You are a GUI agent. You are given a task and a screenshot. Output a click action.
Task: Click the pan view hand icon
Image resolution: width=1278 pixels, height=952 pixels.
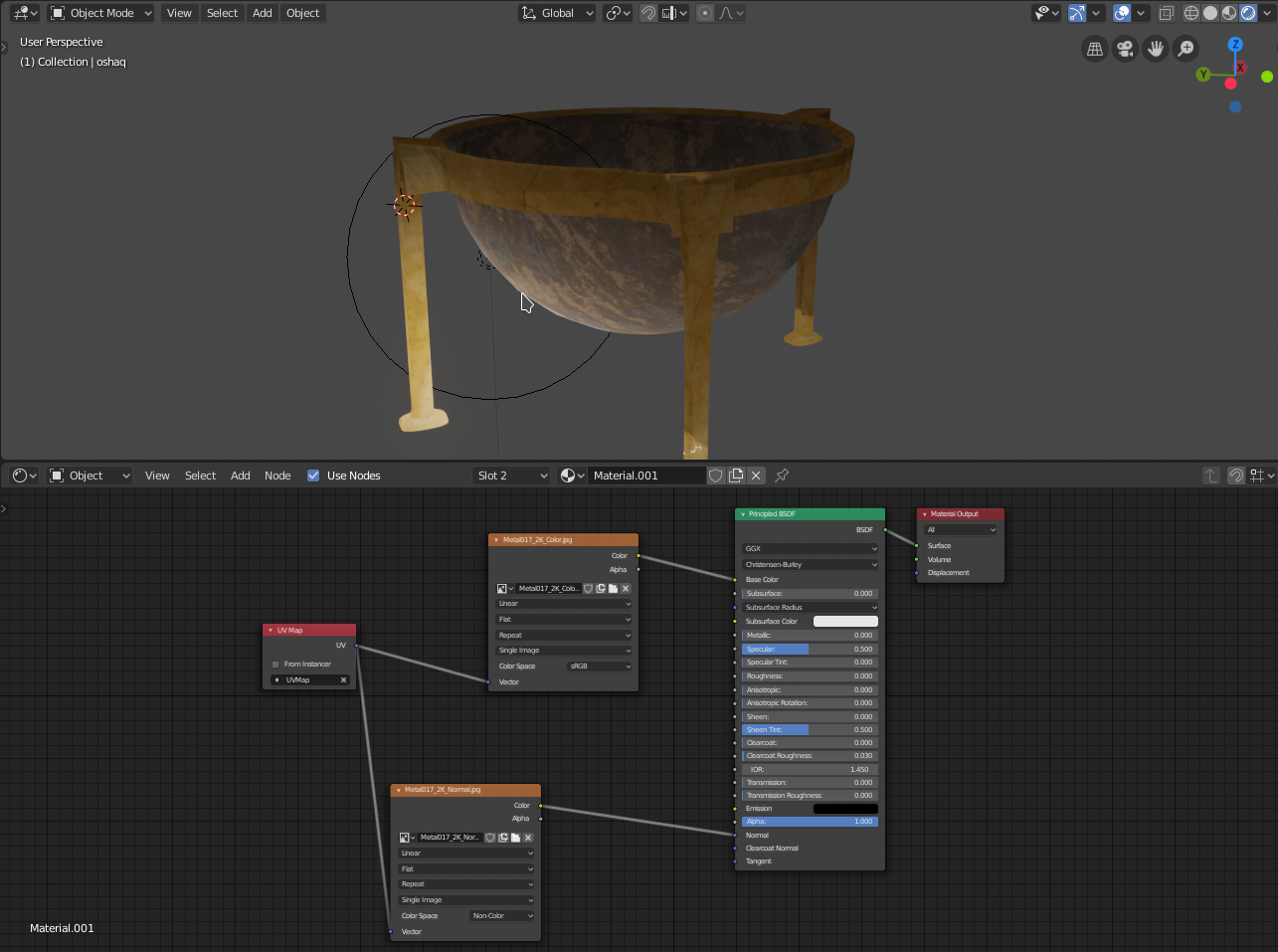coord(1155,49)
